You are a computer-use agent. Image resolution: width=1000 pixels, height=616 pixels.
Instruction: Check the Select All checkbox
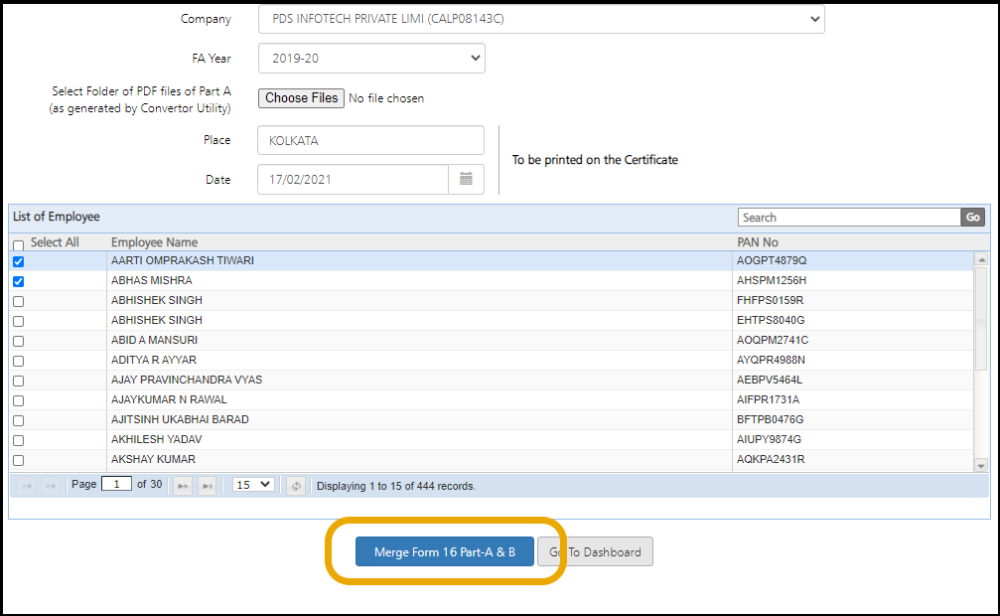18,244
